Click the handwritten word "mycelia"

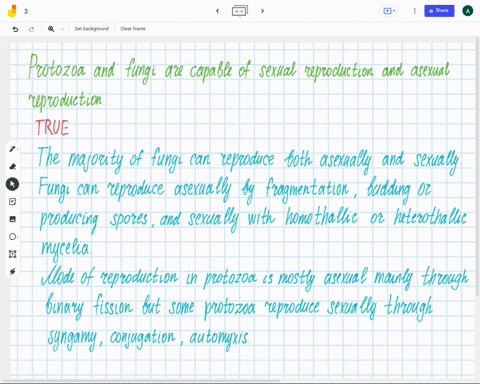tap(65, 249)
